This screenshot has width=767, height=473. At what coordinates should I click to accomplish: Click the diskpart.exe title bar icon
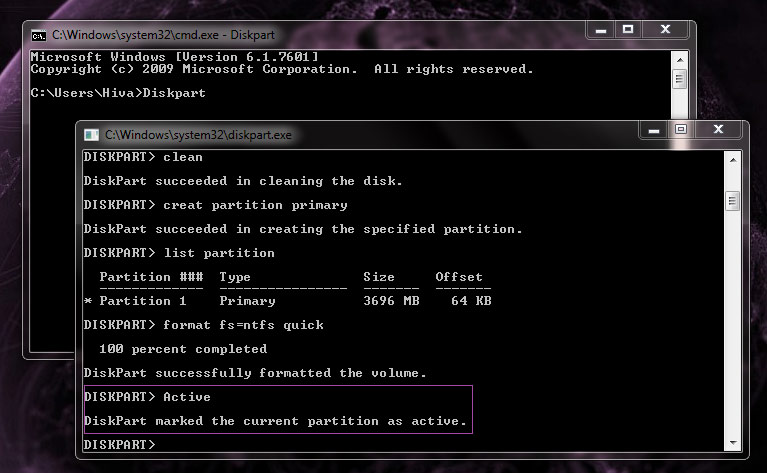[x=92, y=134]
